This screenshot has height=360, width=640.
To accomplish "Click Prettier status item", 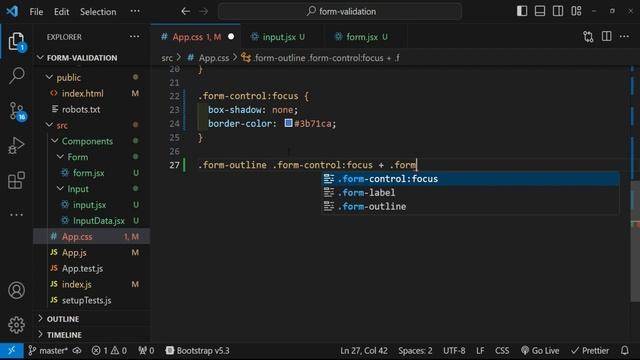I will (x=590, y=351).
